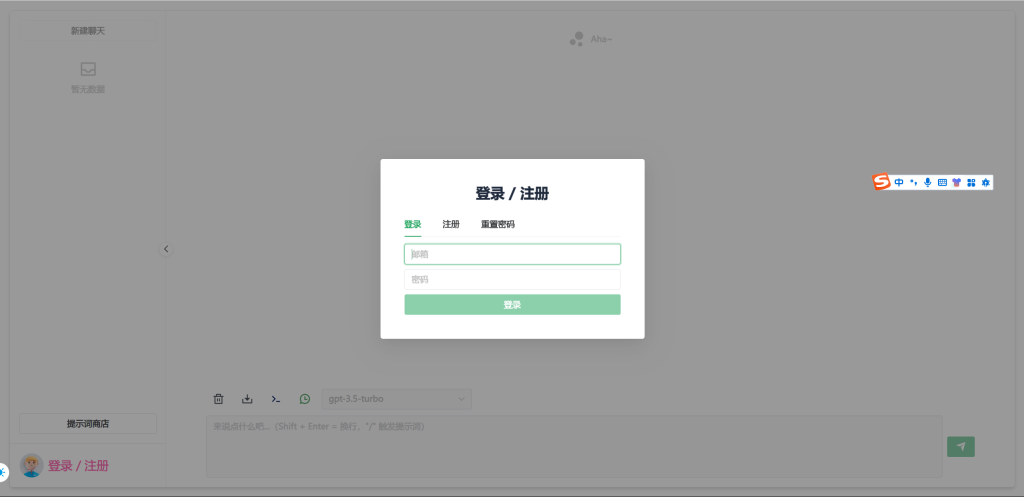Open the 提示词商店 button
Image resolution: width=1024 pixels, height=497 pixels.
(x=88, y=424)
